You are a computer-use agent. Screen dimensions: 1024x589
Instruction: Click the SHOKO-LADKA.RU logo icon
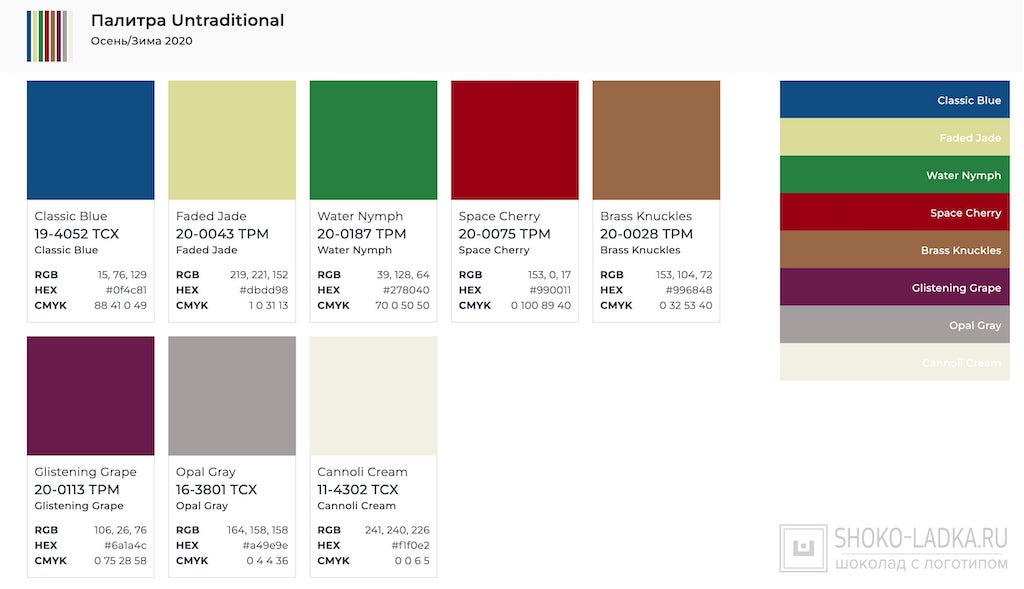pyautogui.click(x=803, y=548)
